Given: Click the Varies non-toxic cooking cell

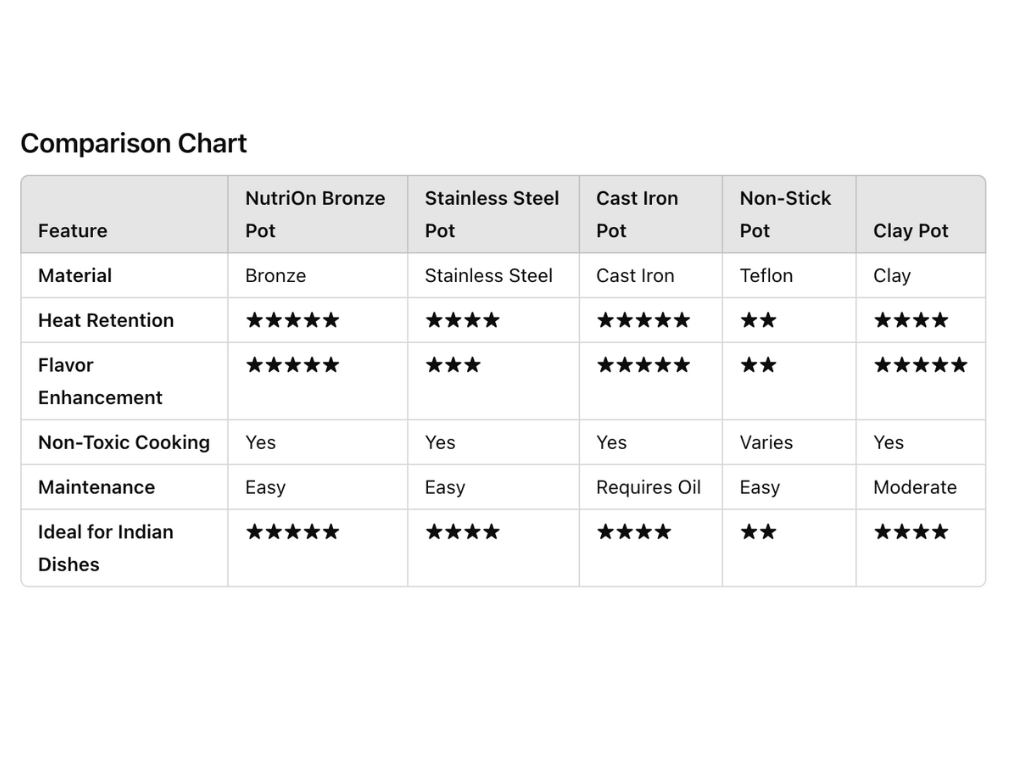Looking at the screenshot, I should [766, 443].
